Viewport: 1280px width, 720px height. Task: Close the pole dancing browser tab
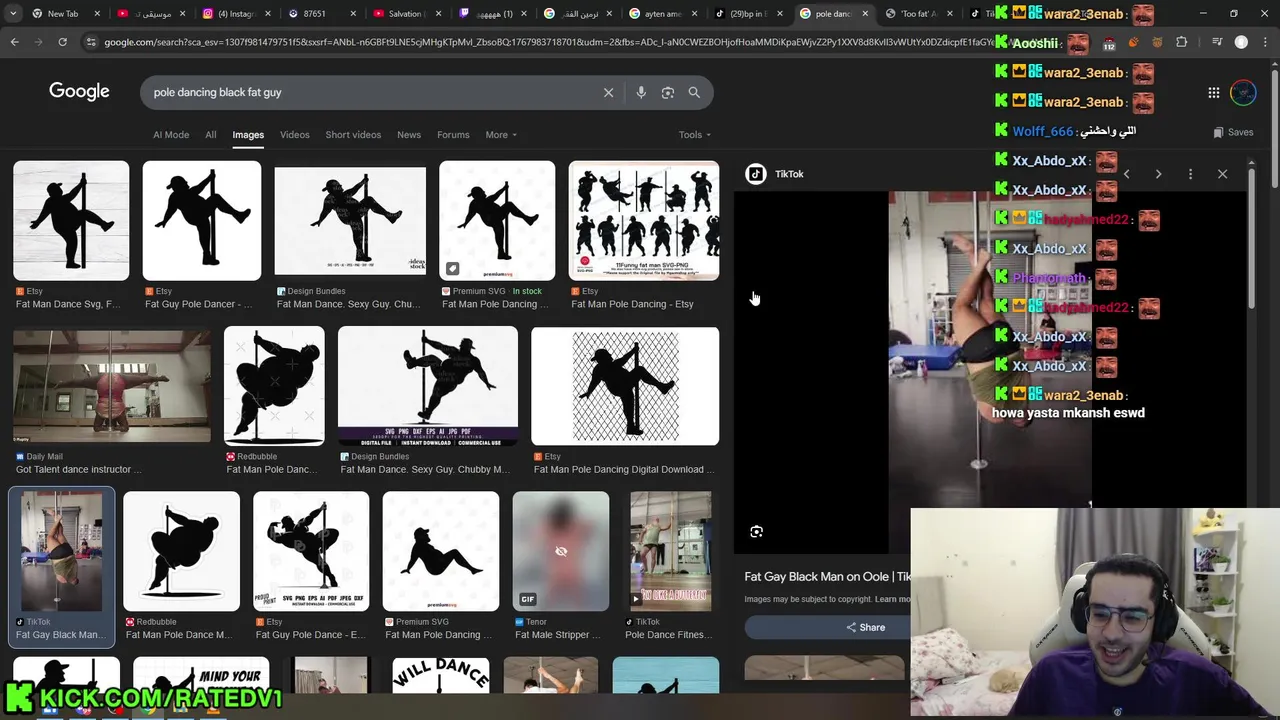tap(865, 14)
